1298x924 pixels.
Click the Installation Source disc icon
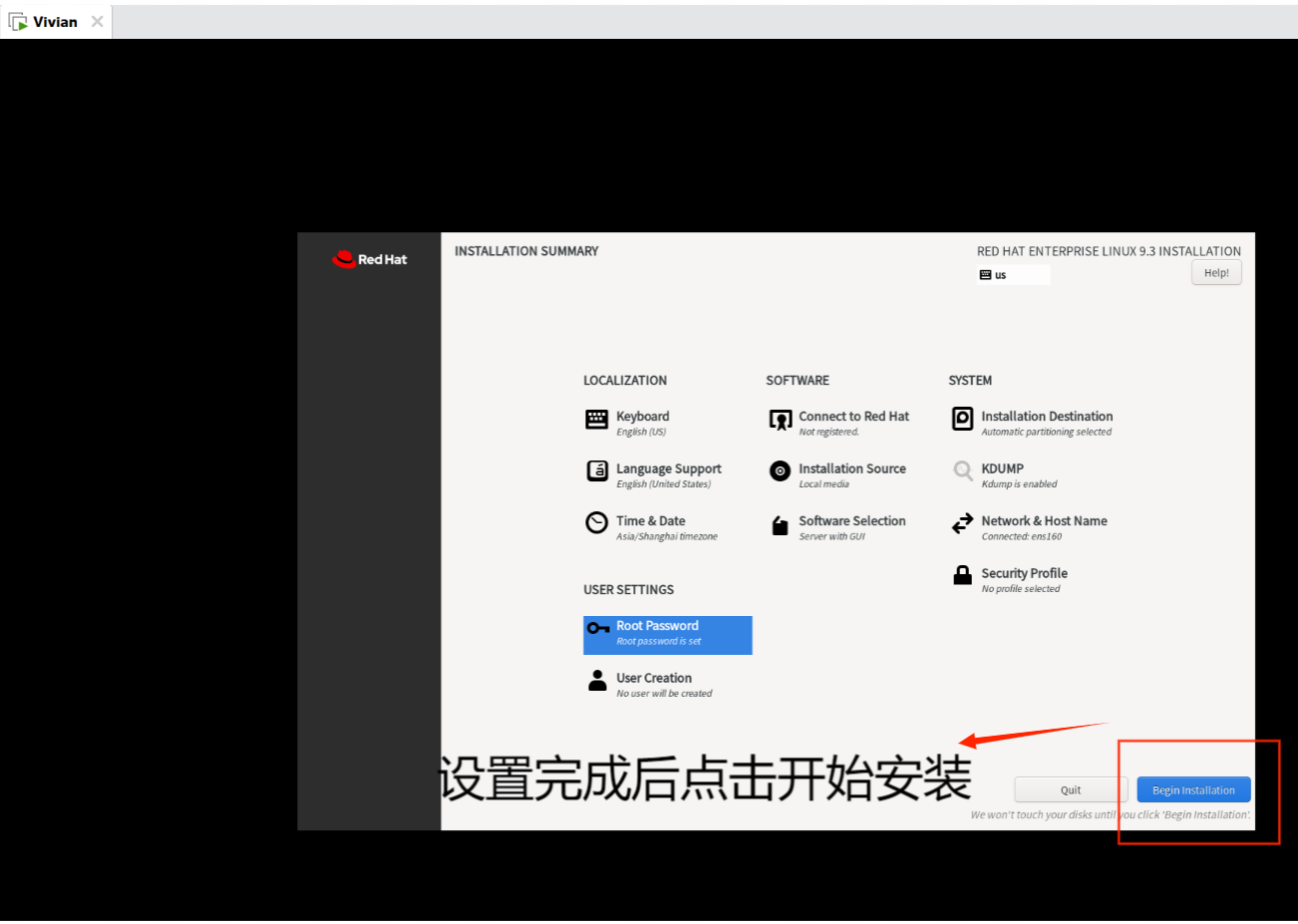coord(780,470)
